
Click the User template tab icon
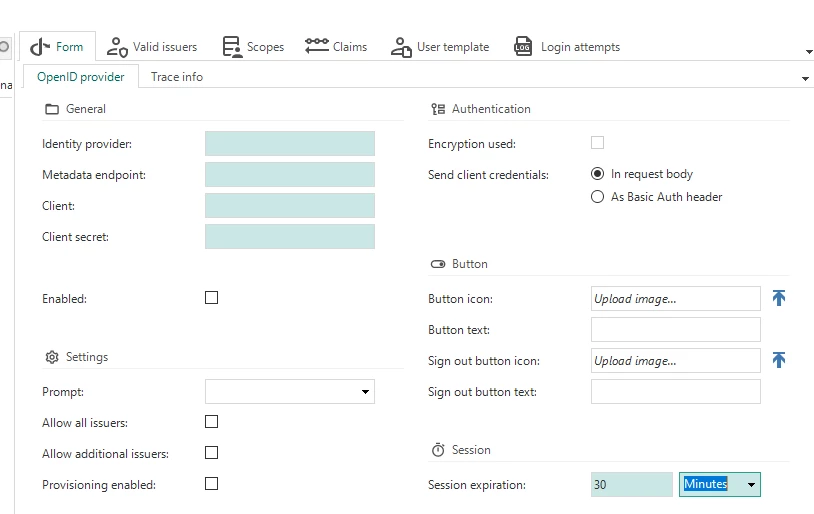(401, 46)
